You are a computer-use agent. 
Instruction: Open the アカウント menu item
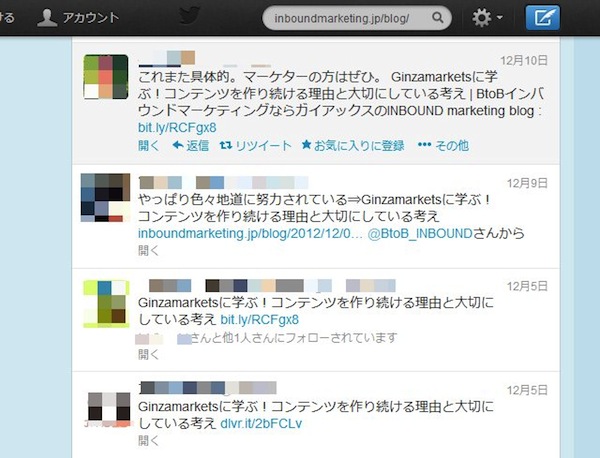[91, 18]
